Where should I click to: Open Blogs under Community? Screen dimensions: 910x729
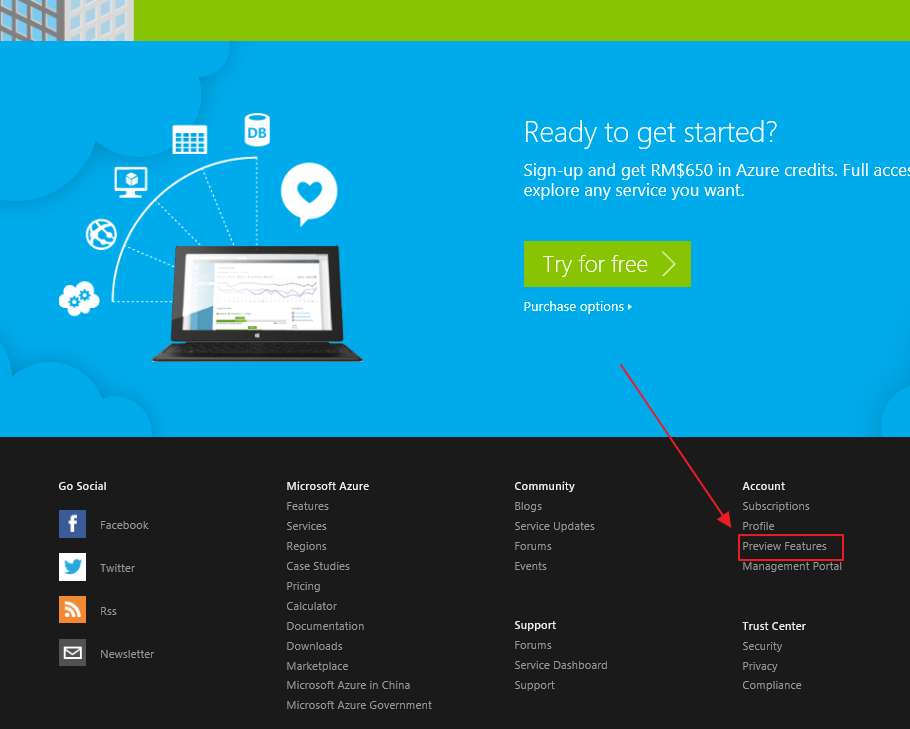pyautogui.click(x=528, y=506)
